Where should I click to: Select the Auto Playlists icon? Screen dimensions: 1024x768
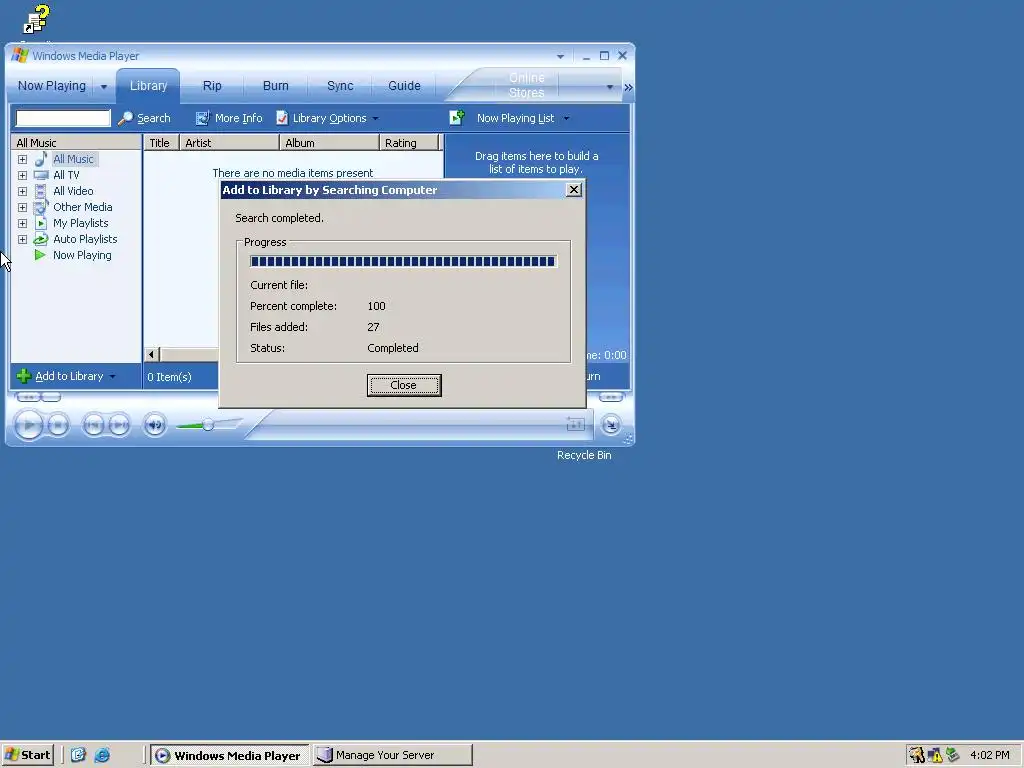tap(40, 239)
